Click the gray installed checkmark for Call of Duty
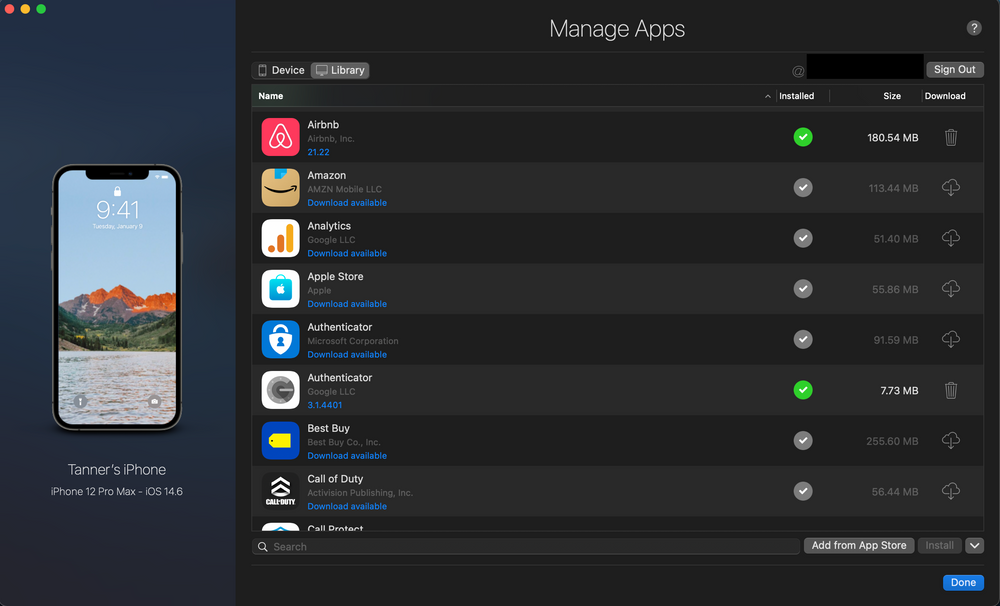Screen dimensions: 1000x606 click(803, 491)
